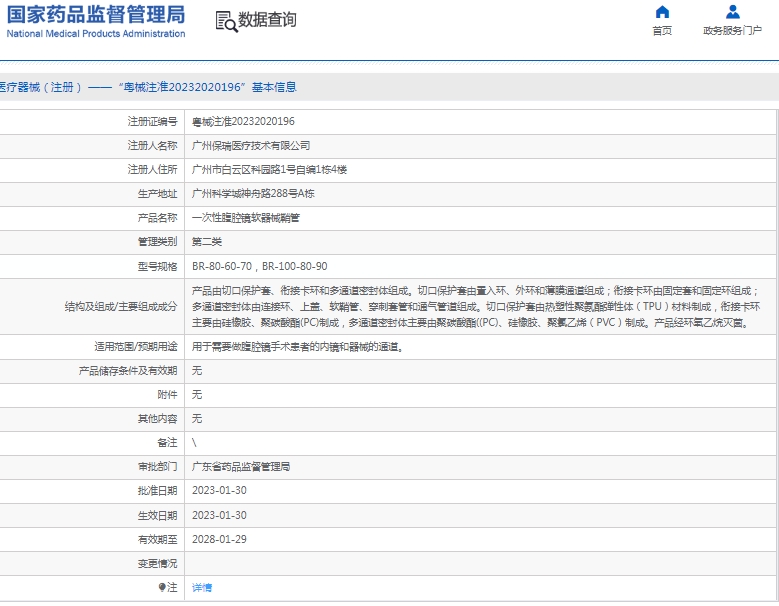Click expiry date 2028-01-29
The width and height of the screenshot is (779, 606).
point(219,539)
